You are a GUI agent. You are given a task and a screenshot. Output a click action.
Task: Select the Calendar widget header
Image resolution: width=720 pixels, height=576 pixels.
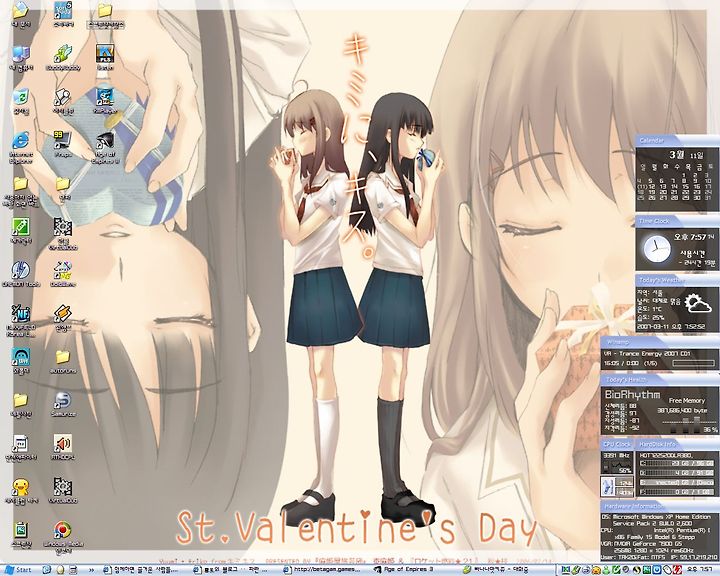click(677, 141)
